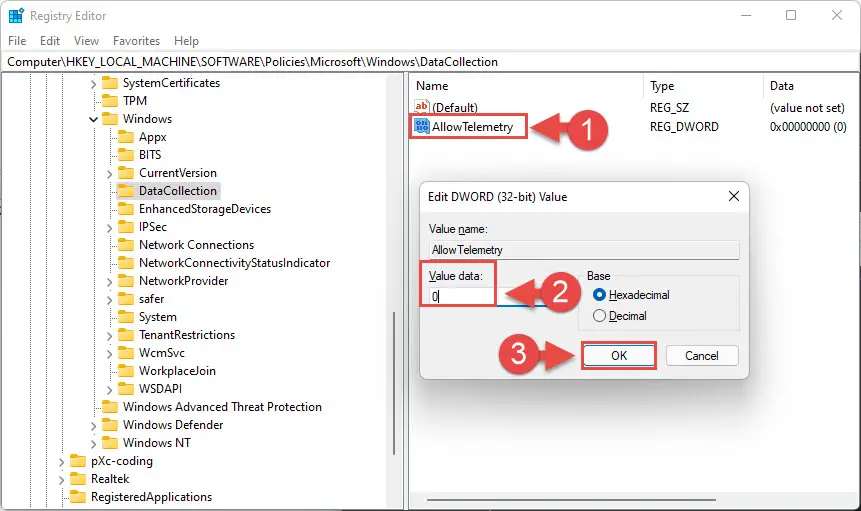Click the Appx folder icon
The width and height of the screenshot is (861, 511).
126,137
